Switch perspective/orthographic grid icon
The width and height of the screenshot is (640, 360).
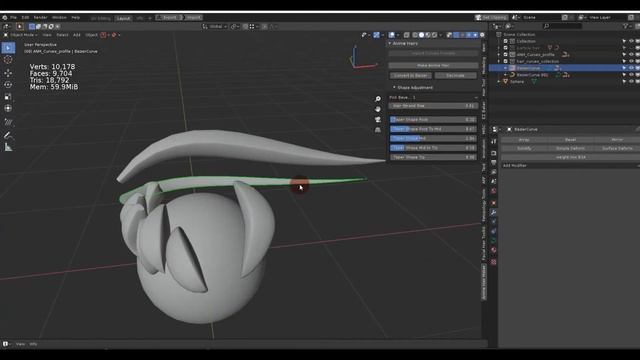coord(378,129)
